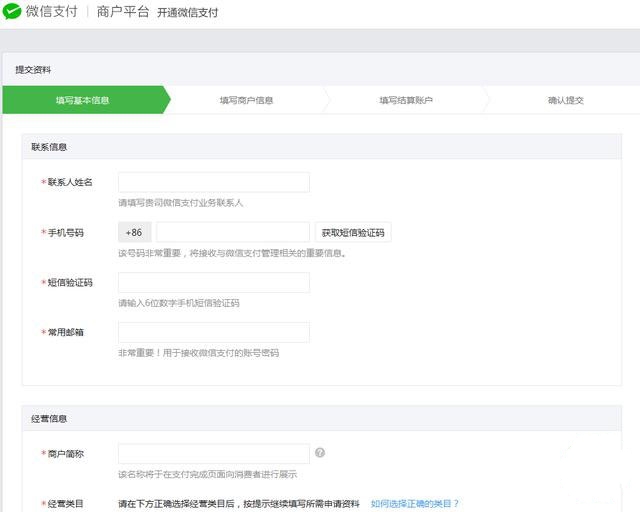This screenshot has width=640, height=512.
Task: Click the 经营信息 section header
Action: pyautogui.click(x=49, y=418)
